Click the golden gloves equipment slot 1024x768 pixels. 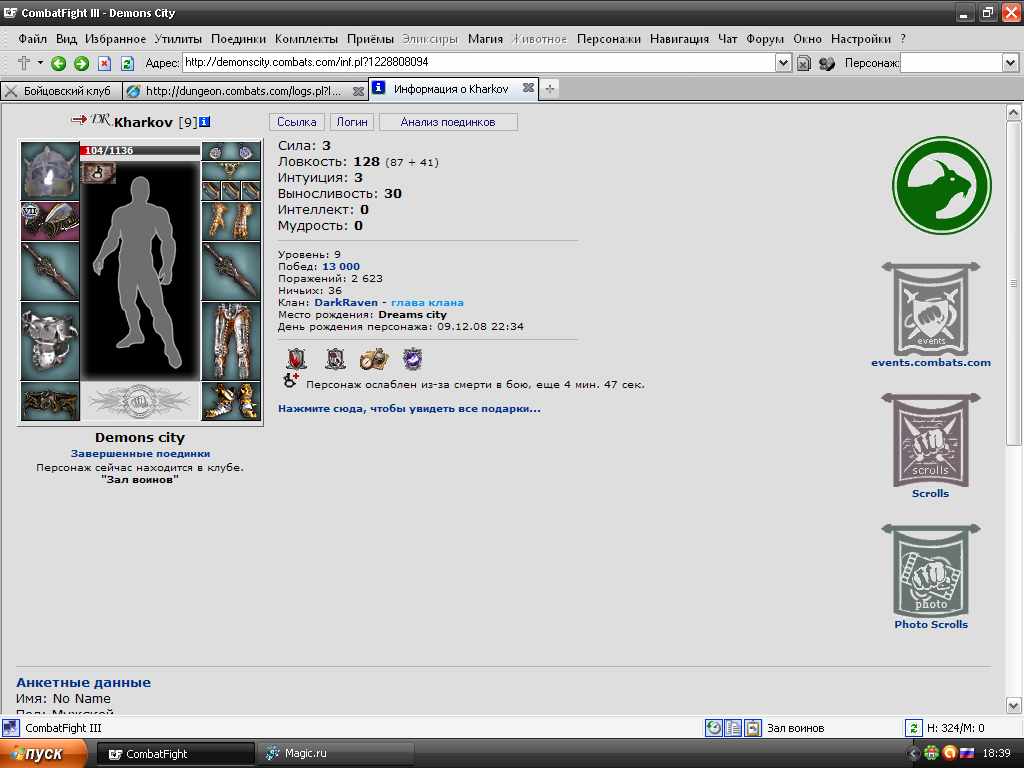pos(231,221)
